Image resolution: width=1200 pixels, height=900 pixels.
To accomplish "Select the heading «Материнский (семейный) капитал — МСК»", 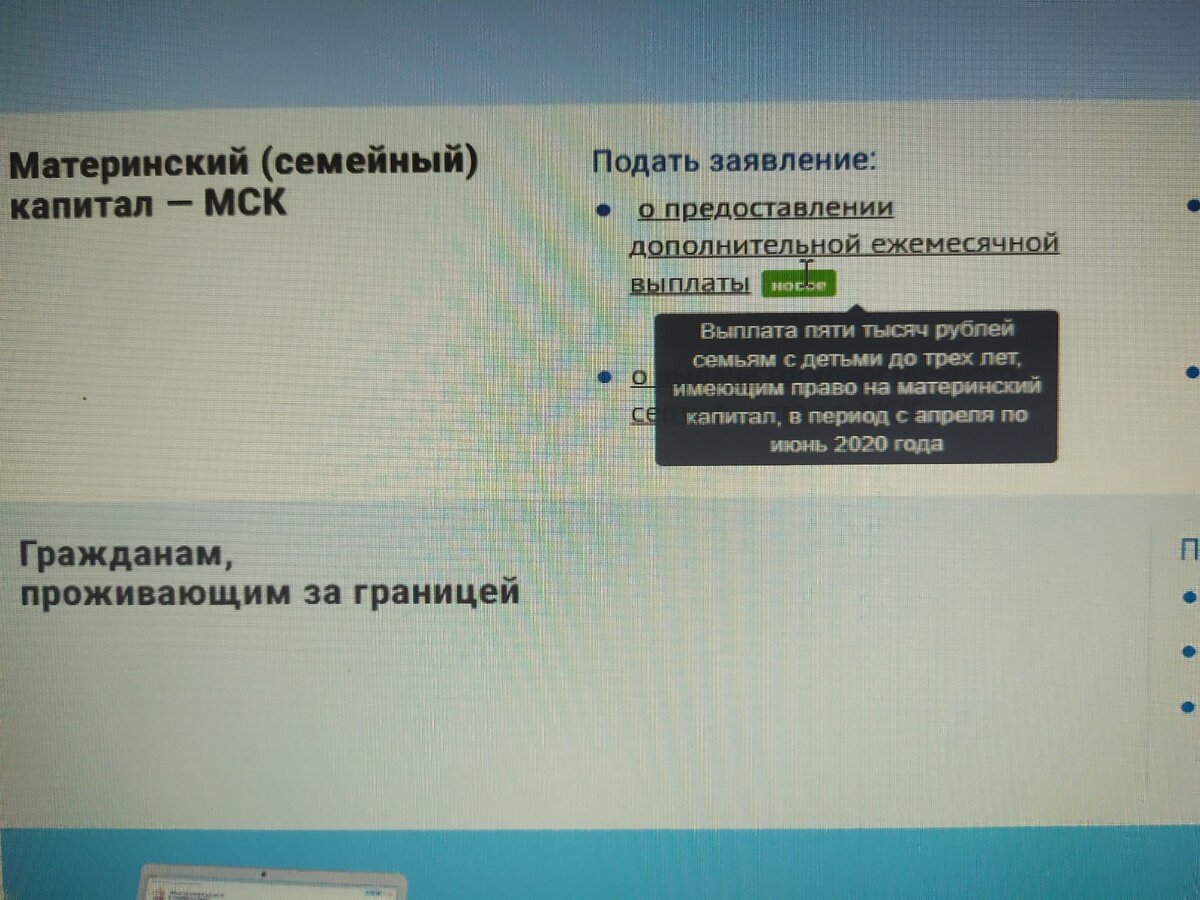I will (x=243, y=180).
